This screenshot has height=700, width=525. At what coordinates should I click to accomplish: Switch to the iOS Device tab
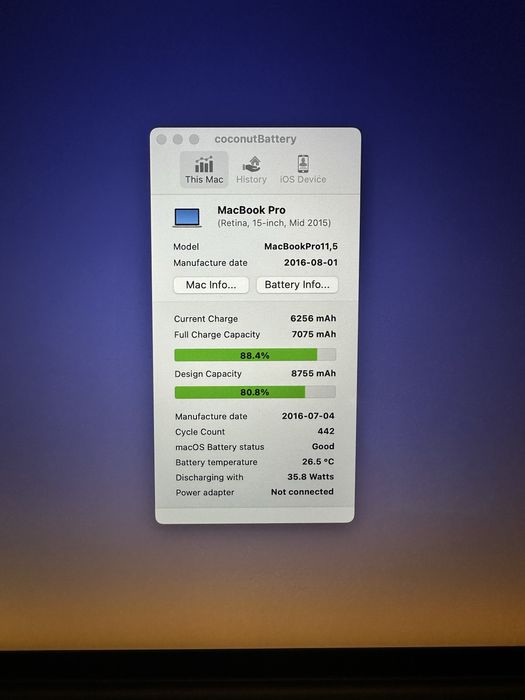tap(303, 170)
